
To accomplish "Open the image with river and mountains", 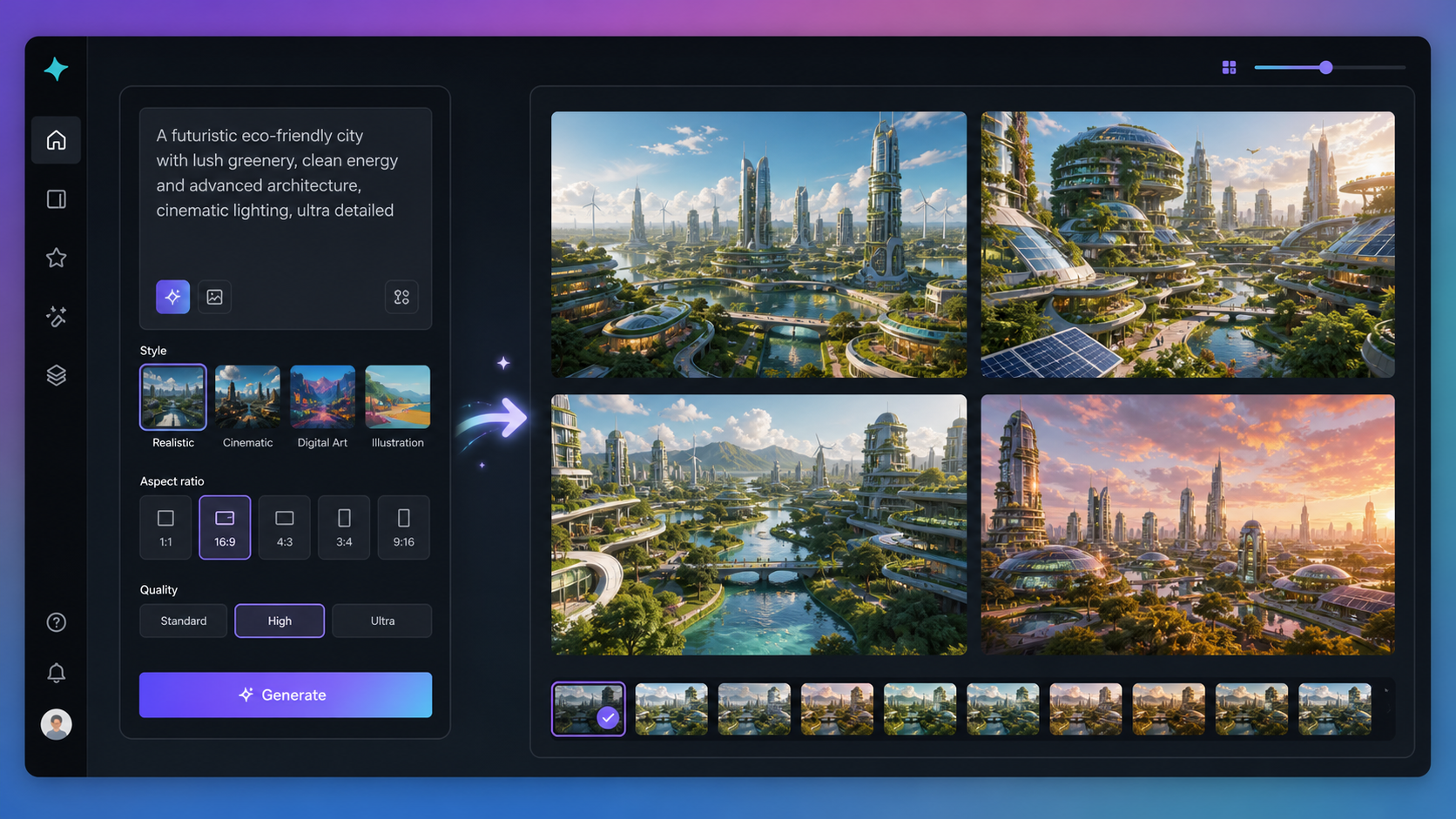I will point(758,525).
